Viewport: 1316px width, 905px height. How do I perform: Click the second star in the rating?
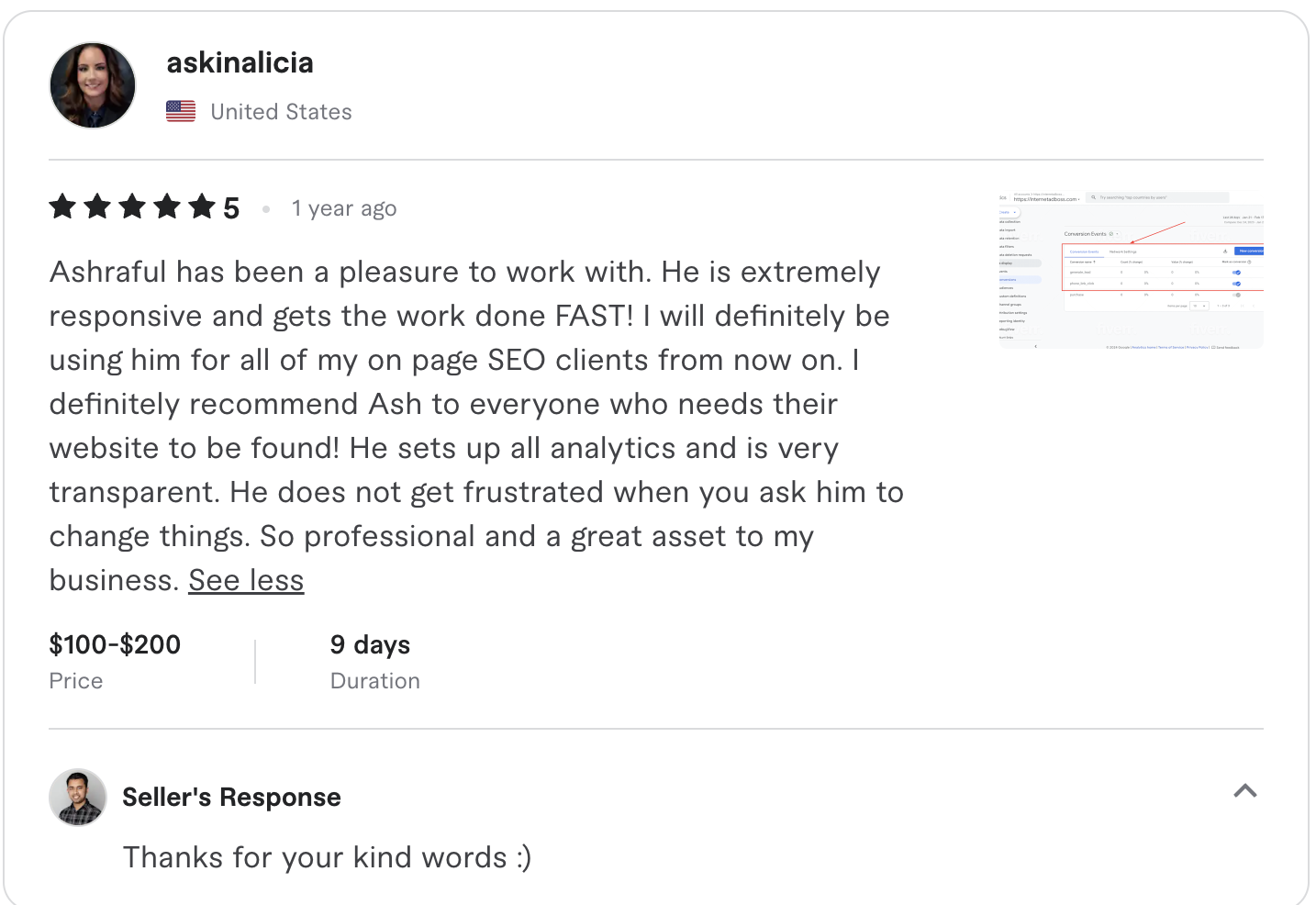click(x=96, y=207)
